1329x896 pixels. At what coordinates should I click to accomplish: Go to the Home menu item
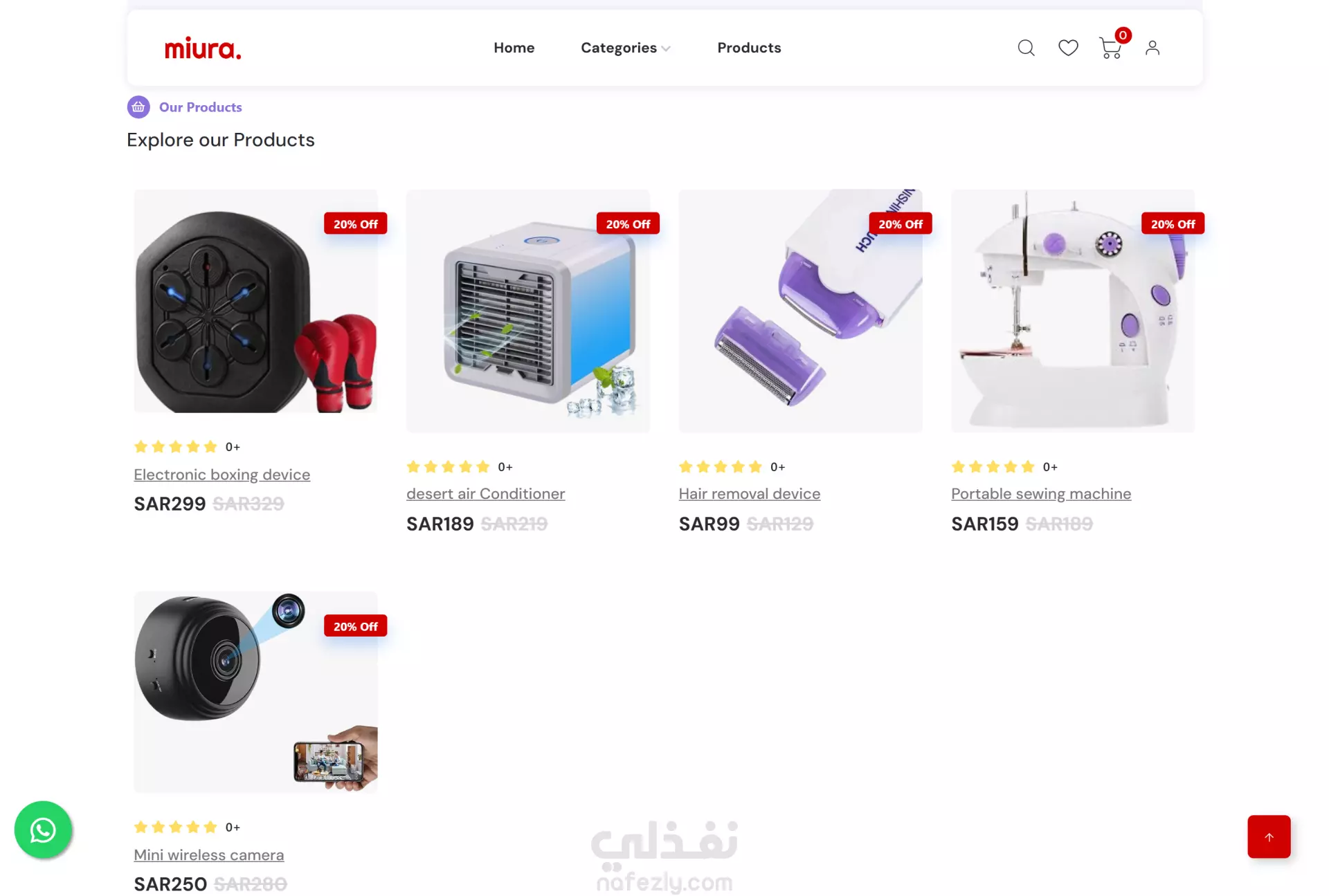pos(514,48)
